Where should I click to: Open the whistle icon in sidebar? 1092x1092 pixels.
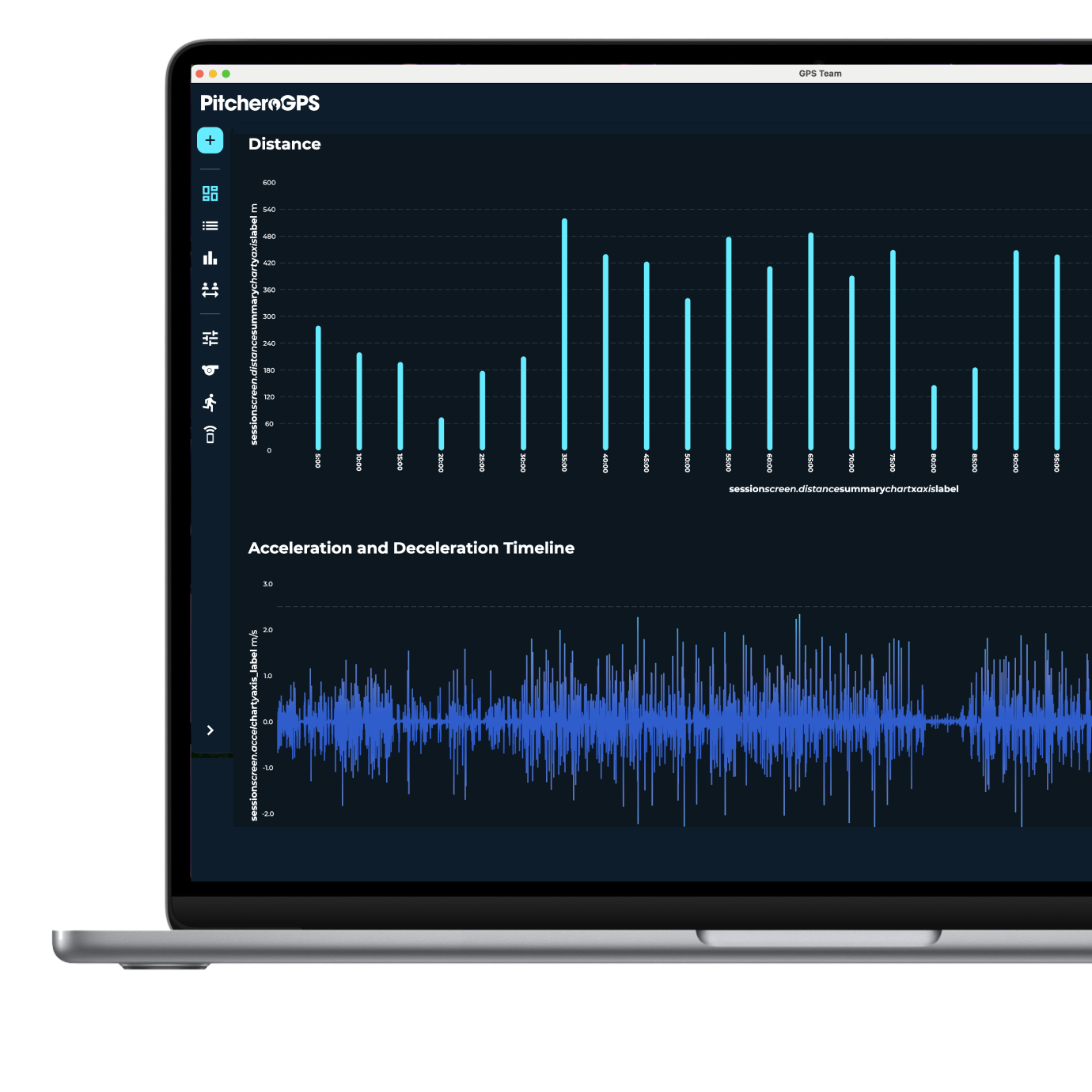coord(210,370)
